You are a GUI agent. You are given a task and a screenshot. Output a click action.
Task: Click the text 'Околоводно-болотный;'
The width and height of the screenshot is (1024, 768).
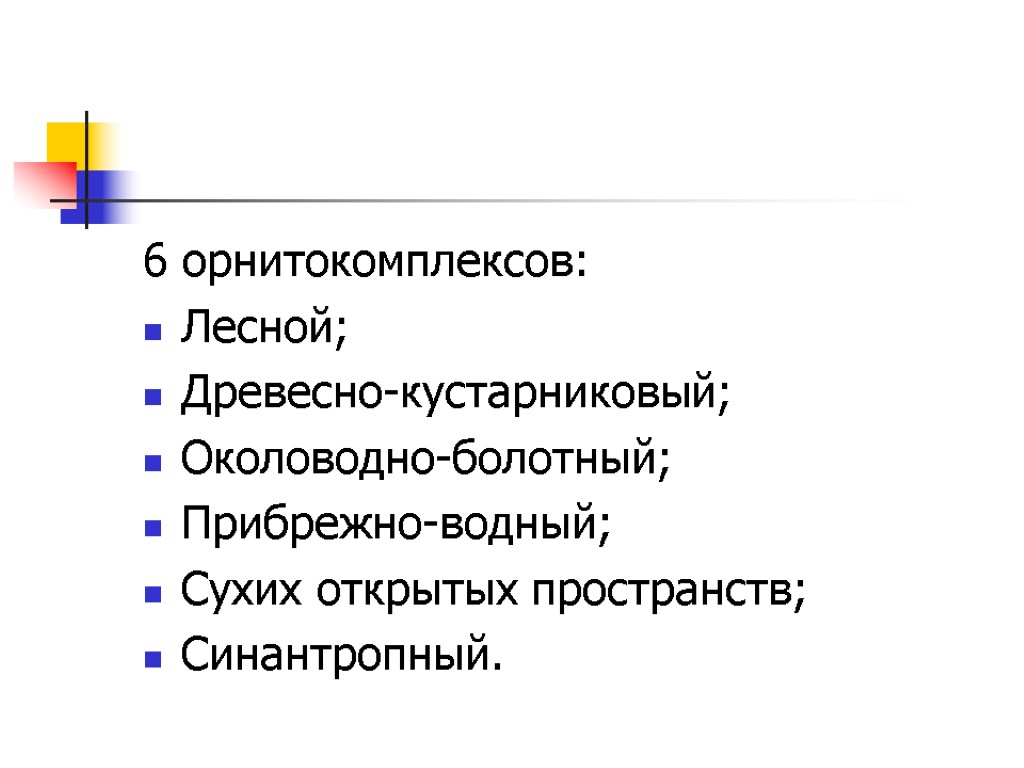425,460
